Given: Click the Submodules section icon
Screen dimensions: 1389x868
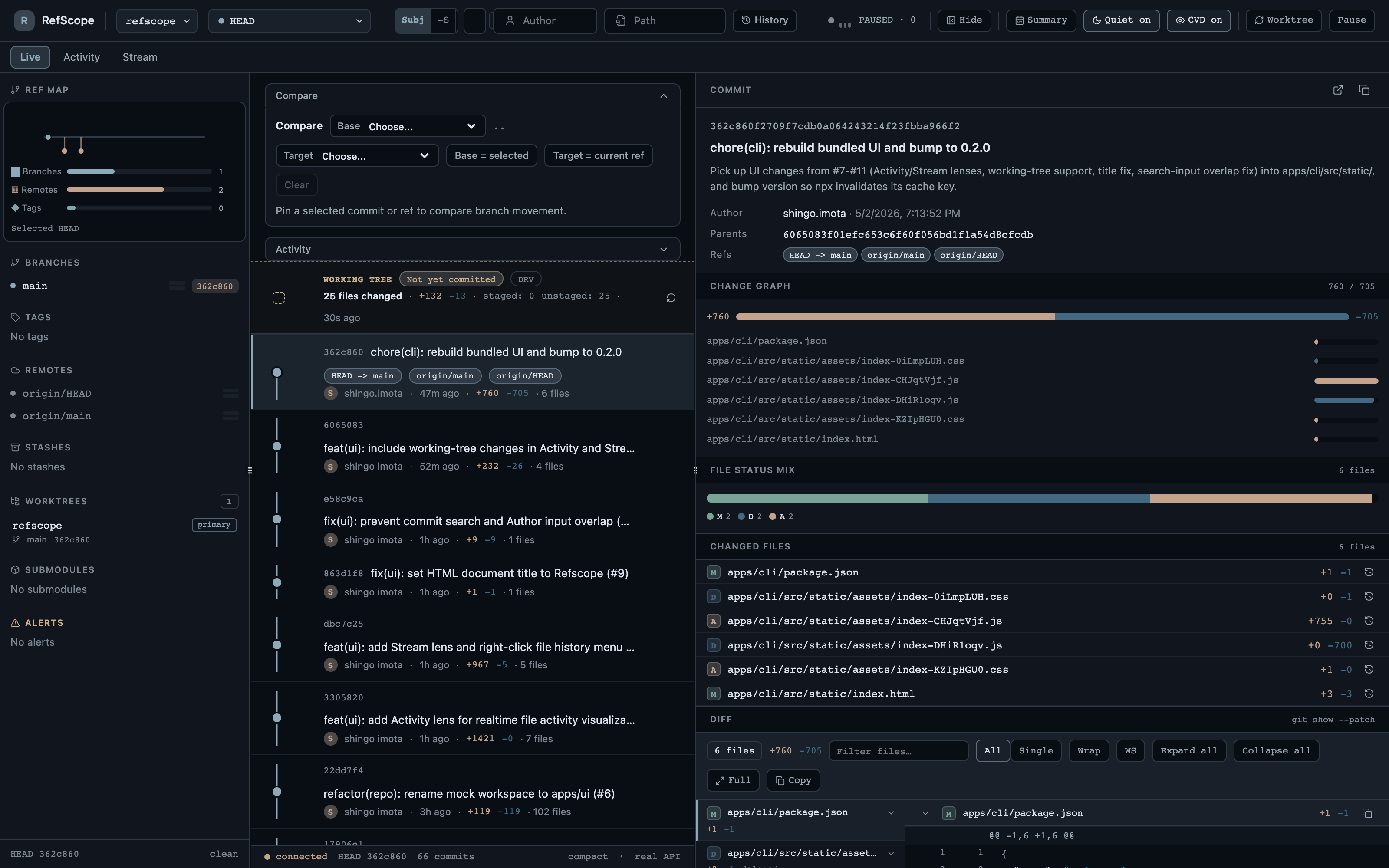Looking at the screenshot, I should click(x=16, y=569).
